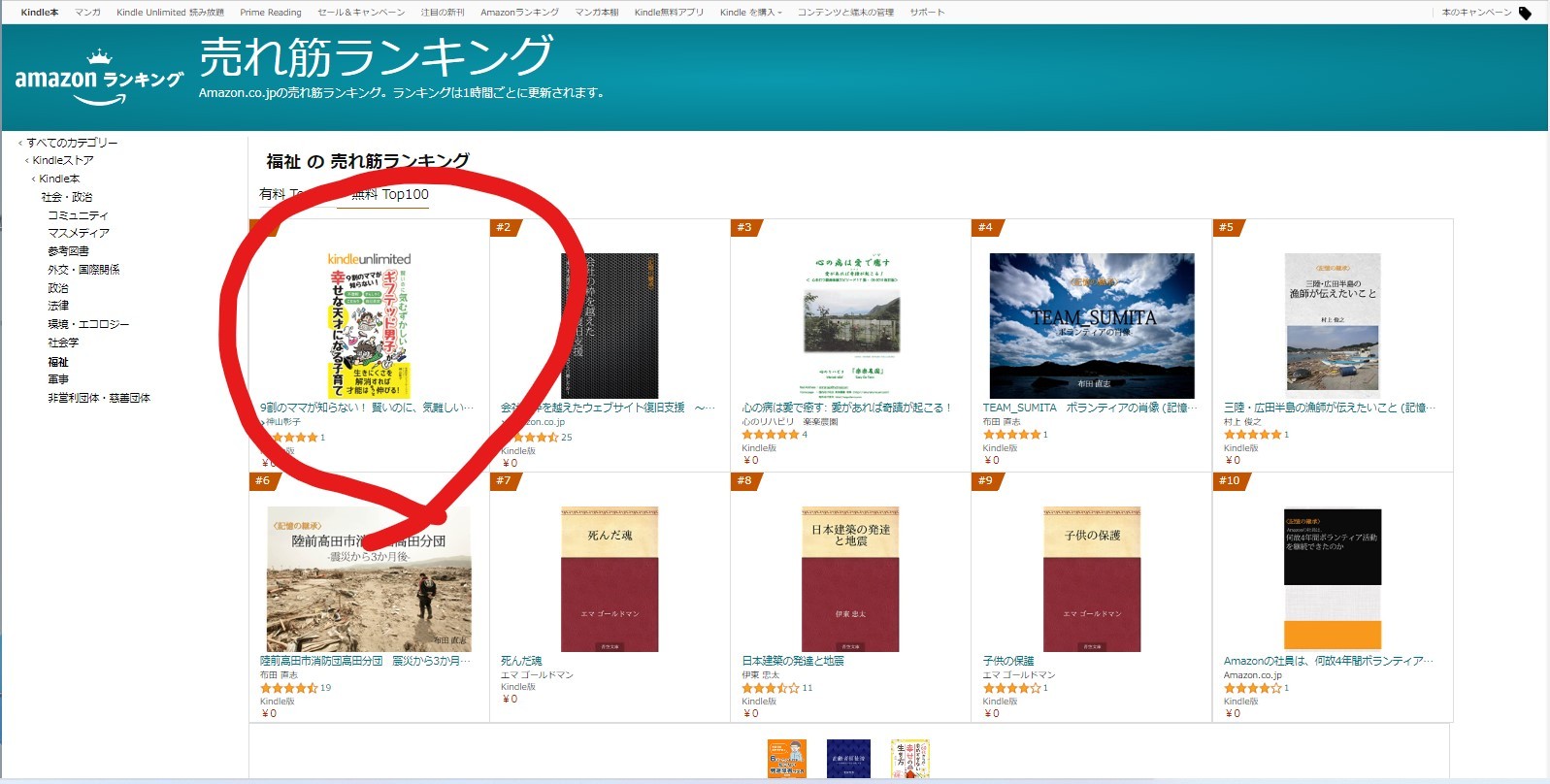1550x784 pixels.
Task: Open the title link TEAM_SUMITA ボランティアの肖像
Action: tap(1090, 408)
